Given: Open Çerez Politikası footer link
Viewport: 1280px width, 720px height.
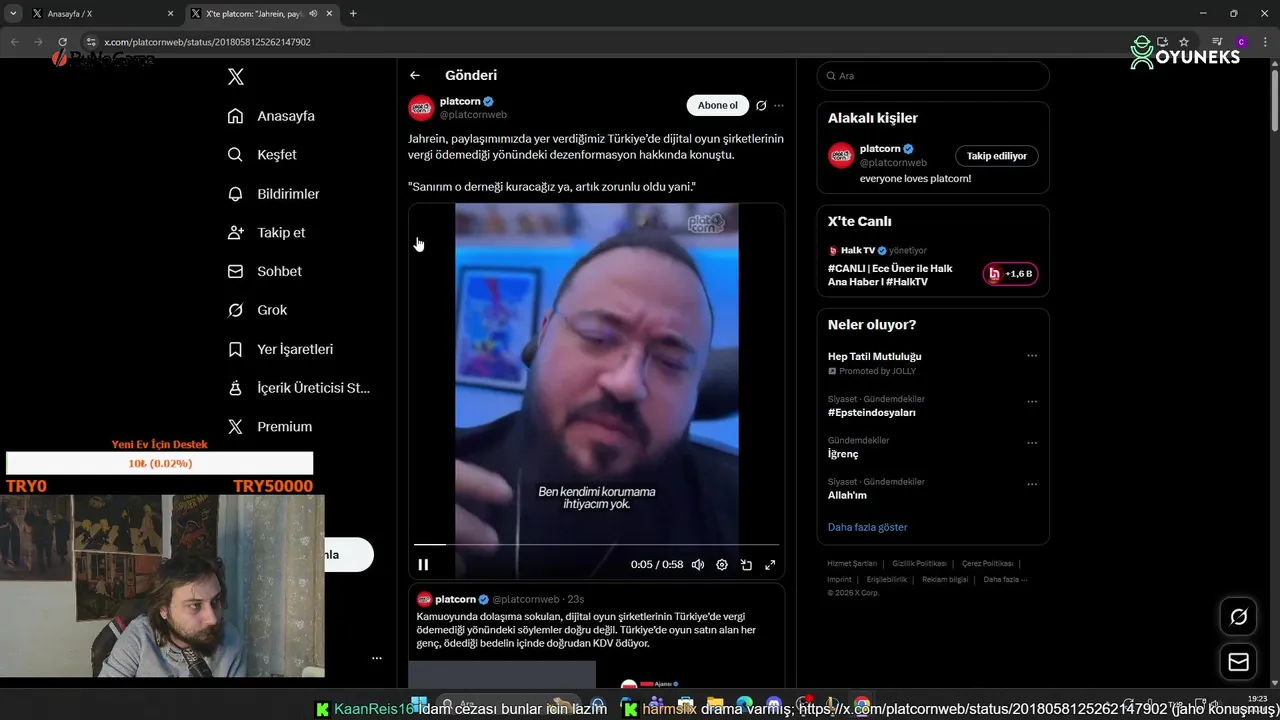Looking at the screenshot, I should [x=987, y=564].
